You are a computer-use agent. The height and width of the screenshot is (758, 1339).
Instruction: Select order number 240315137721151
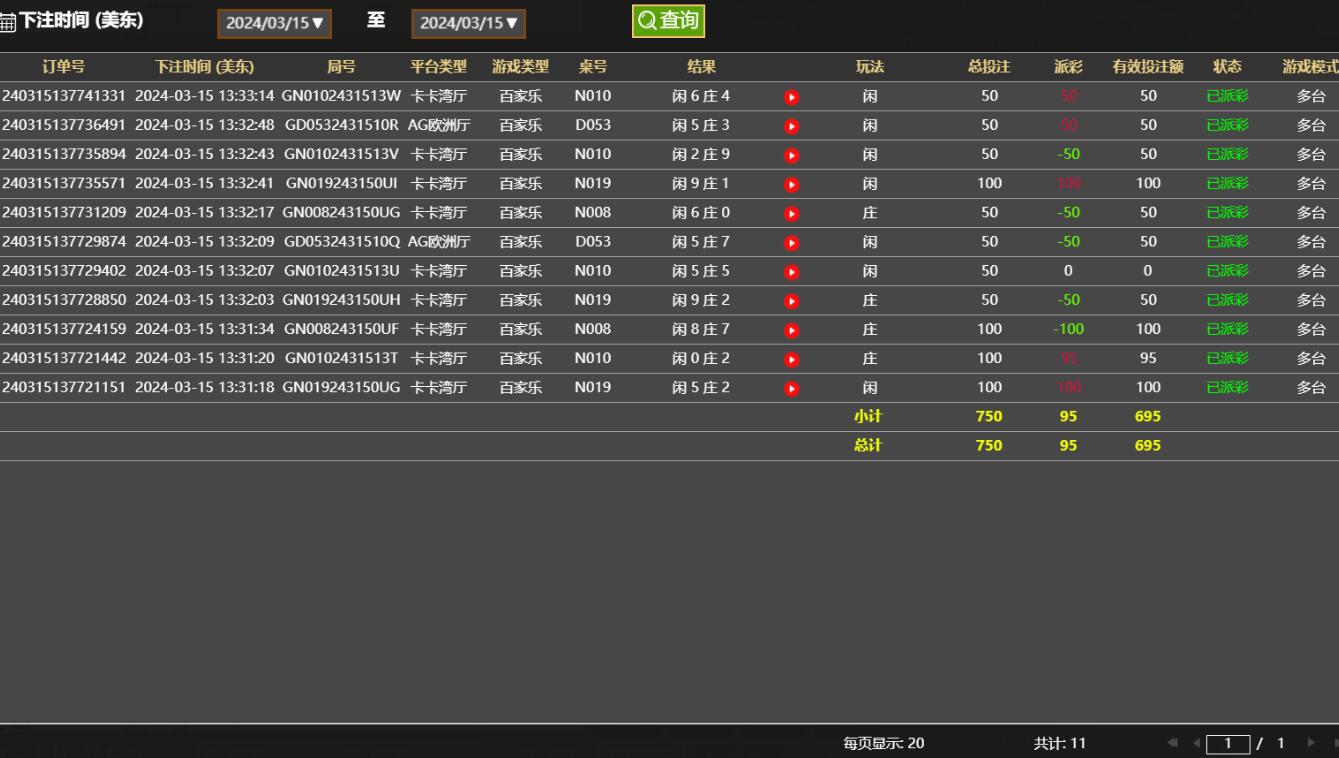(x=64, y=387)
